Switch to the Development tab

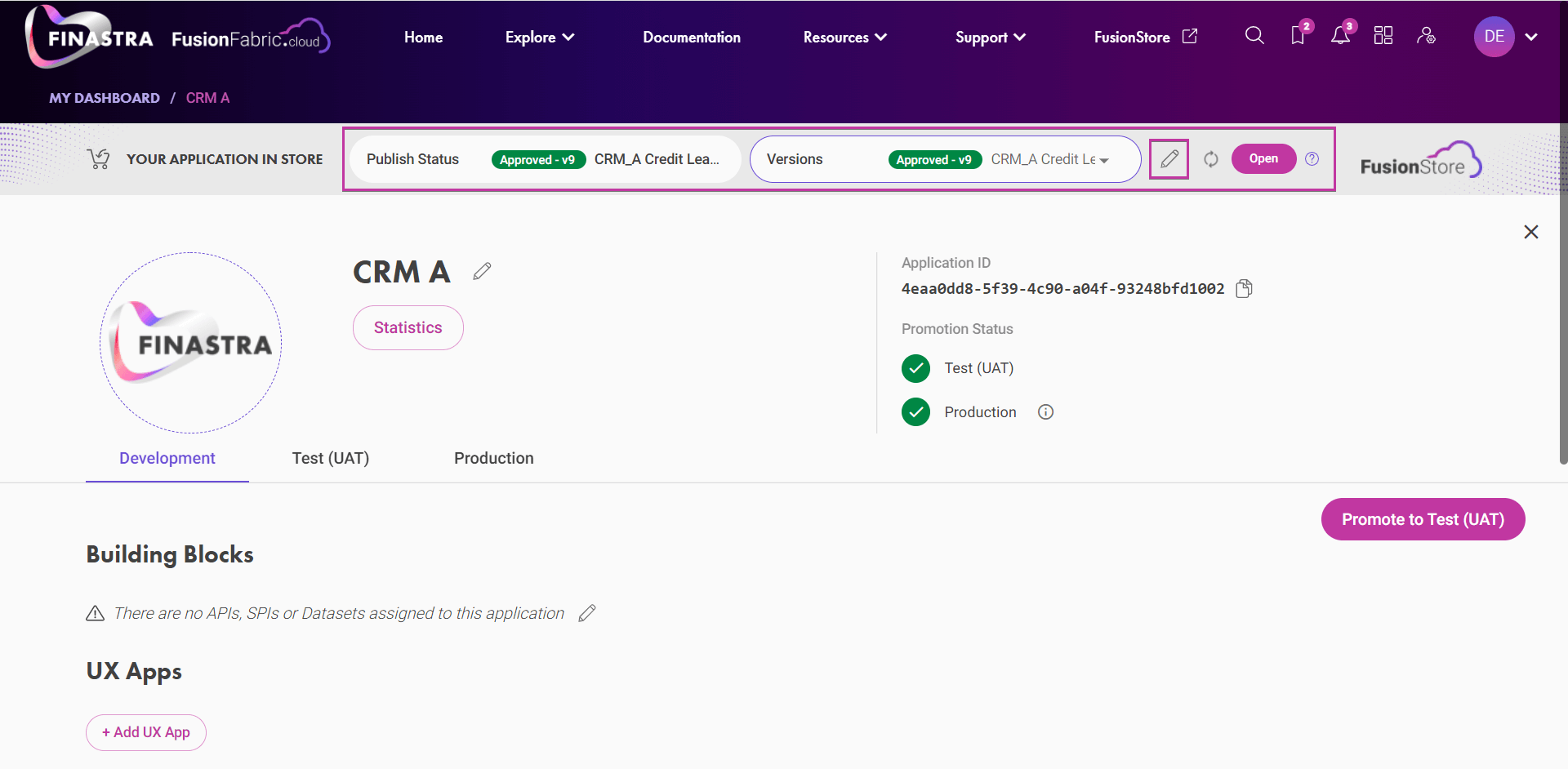(167, 458)
